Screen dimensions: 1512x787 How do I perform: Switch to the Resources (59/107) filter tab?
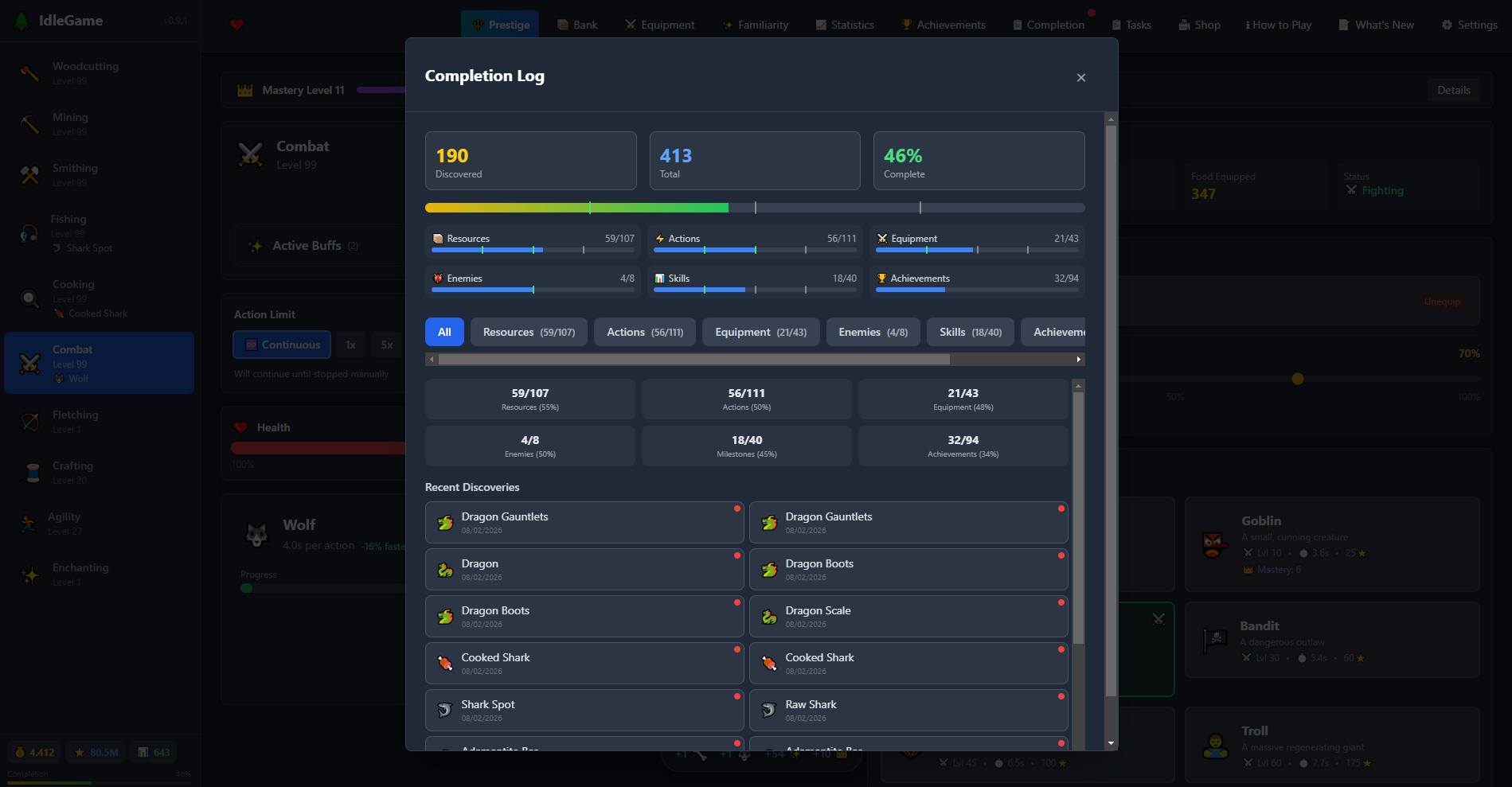(x=528, y=332)
